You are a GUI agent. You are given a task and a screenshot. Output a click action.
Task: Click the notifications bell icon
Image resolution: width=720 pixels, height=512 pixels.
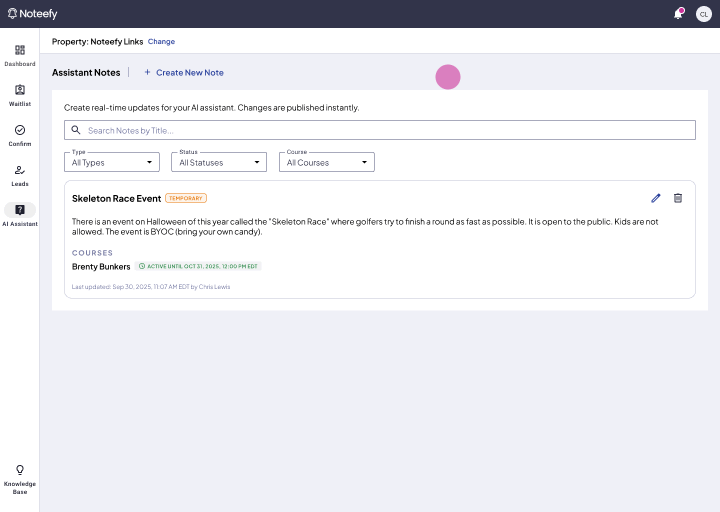[x=678, y=14]
